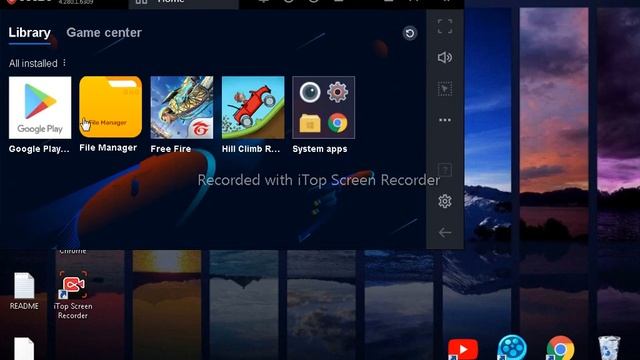Switch to the Game center tab
Image resolution: width=640 pixels, height=360 pixels.
pyautogui.click(x=104, y=33)
